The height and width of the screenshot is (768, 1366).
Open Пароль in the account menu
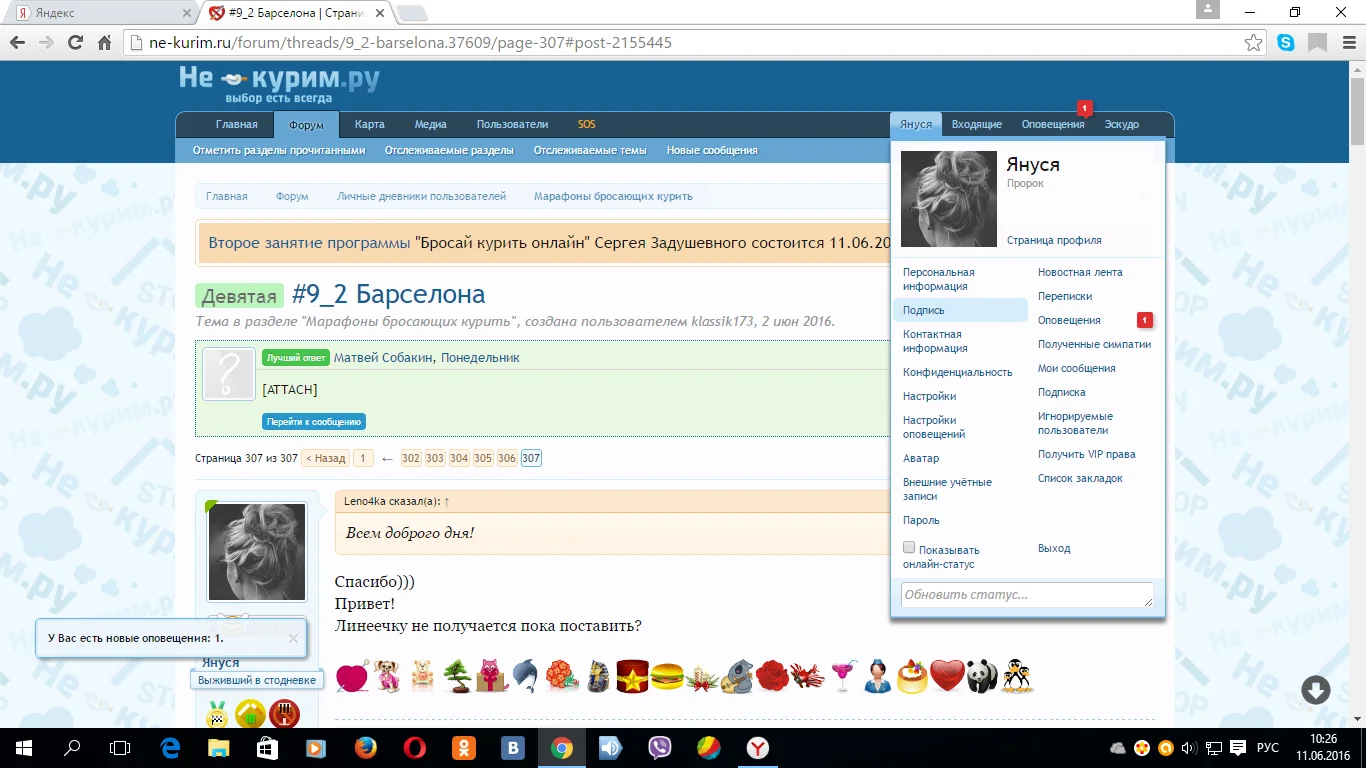pyautogui.click(x=921, y=520)
